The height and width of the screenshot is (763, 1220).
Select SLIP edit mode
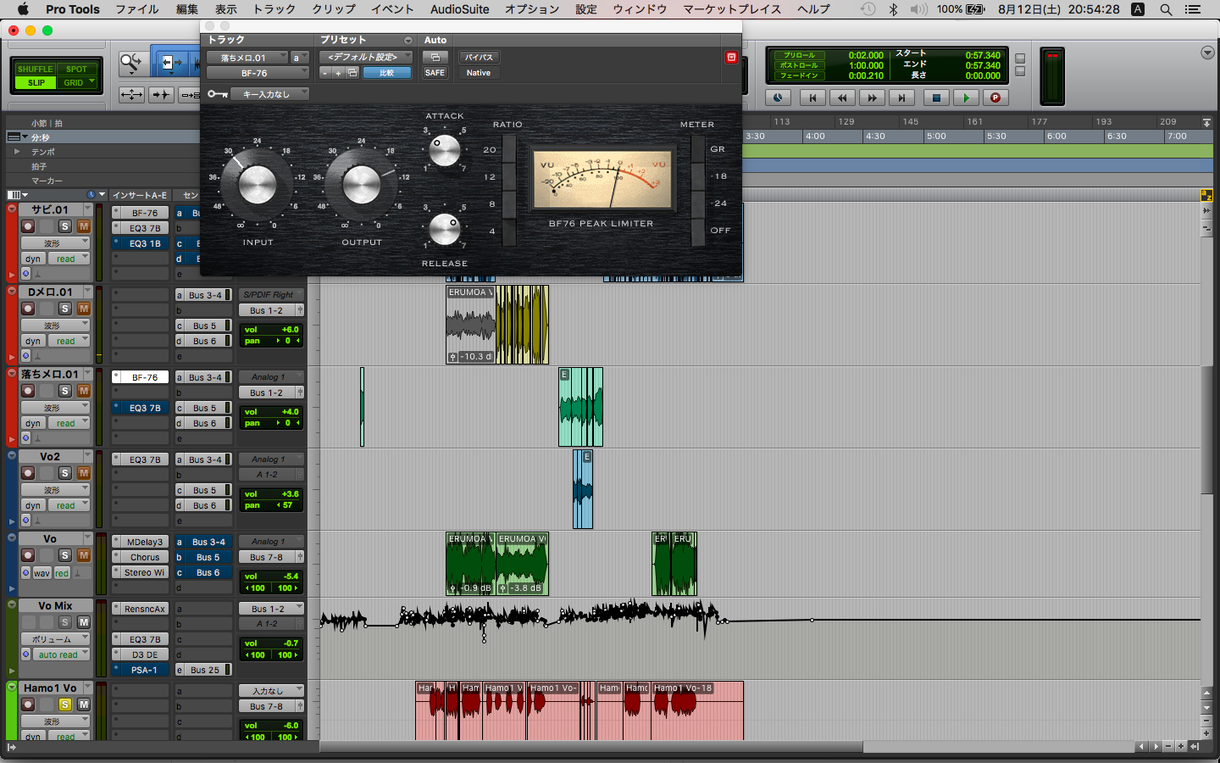click(35, 83)
